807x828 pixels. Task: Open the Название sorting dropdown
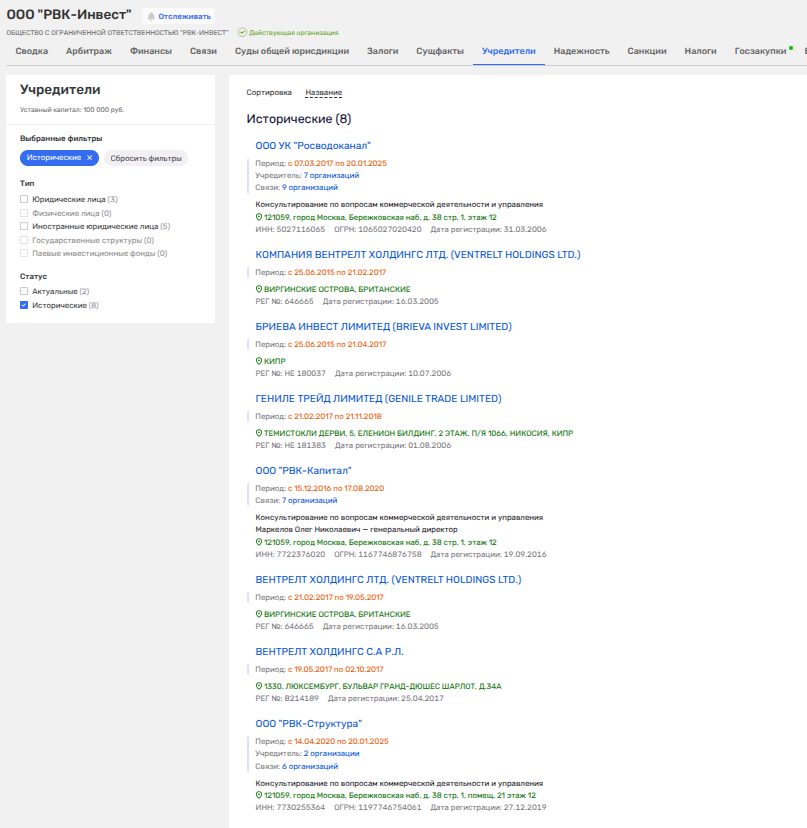click(x=323, y=92)
